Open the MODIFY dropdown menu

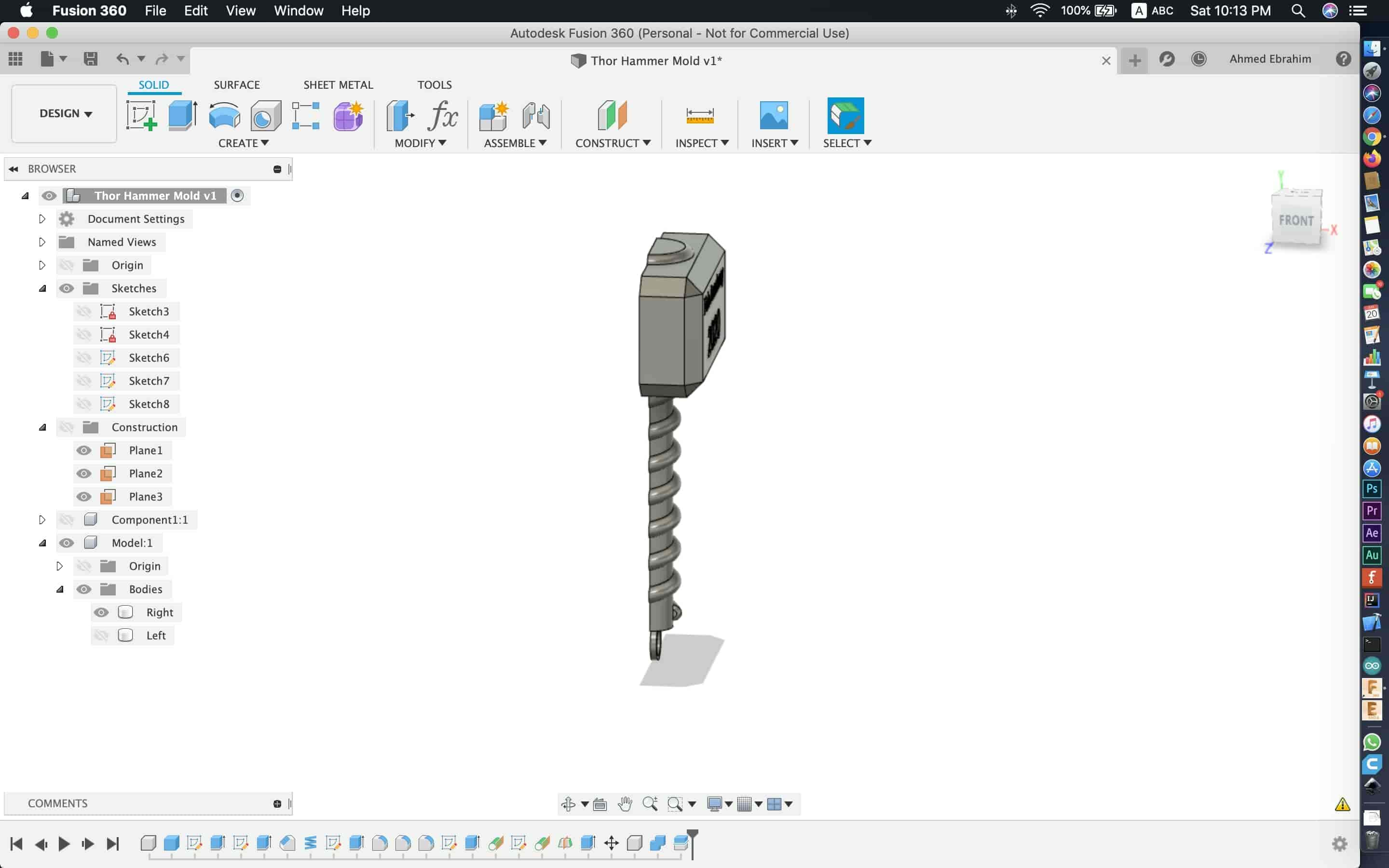coord(420,143)
